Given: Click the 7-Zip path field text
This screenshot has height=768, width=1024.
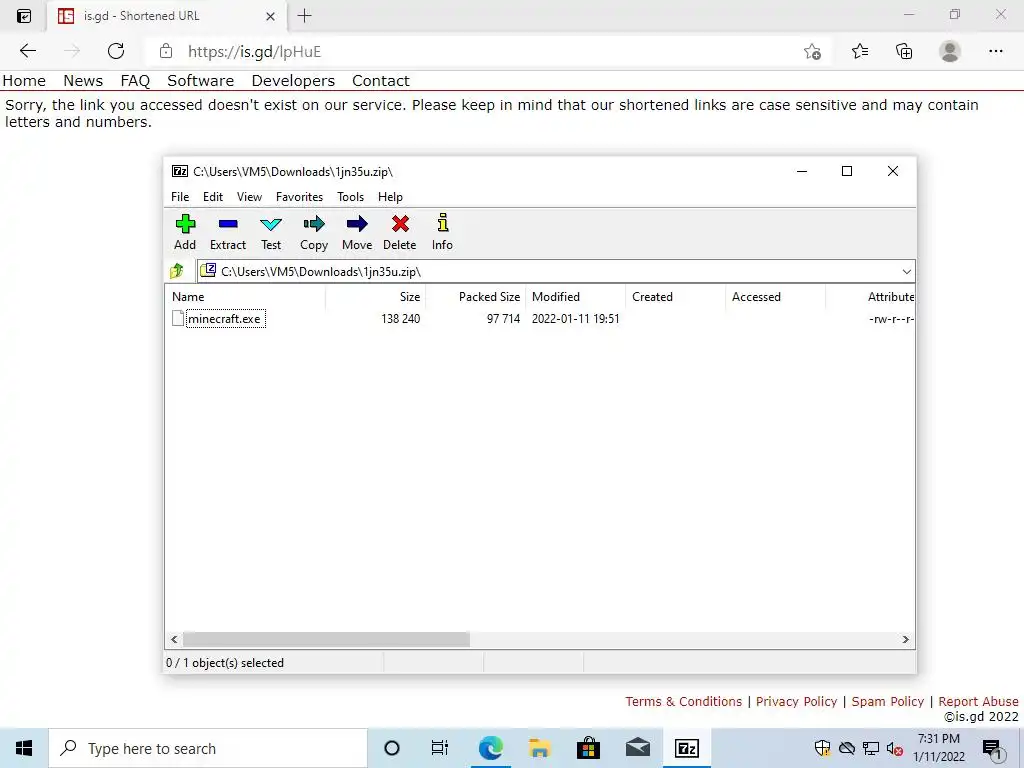Looking at the screenshot, I should coord(321,272).
